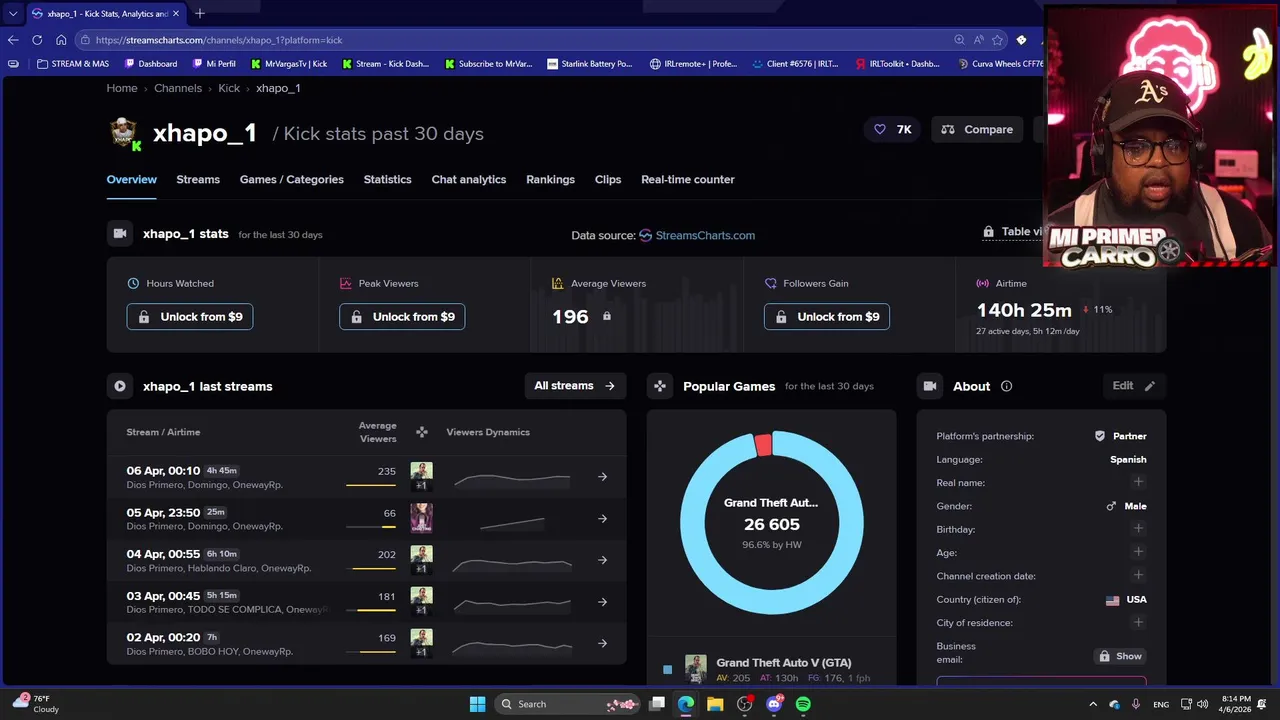Open the Starlink Battery bookmark

(x=590, y=64)
